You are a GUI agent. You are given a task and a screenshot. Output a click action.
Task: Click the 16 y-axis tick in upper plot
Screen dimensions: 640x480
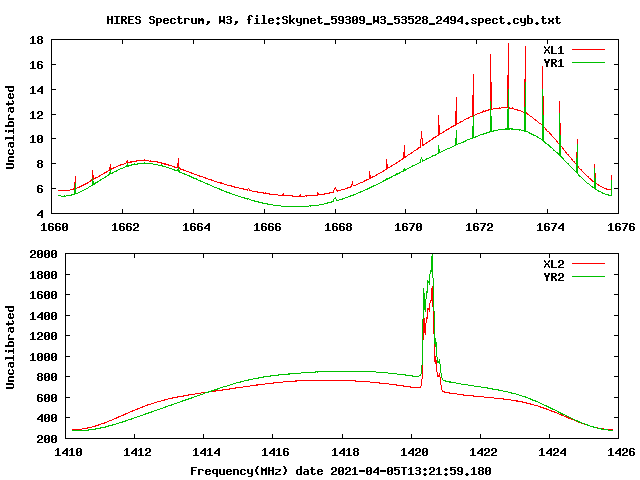click(x=36, y=65)
